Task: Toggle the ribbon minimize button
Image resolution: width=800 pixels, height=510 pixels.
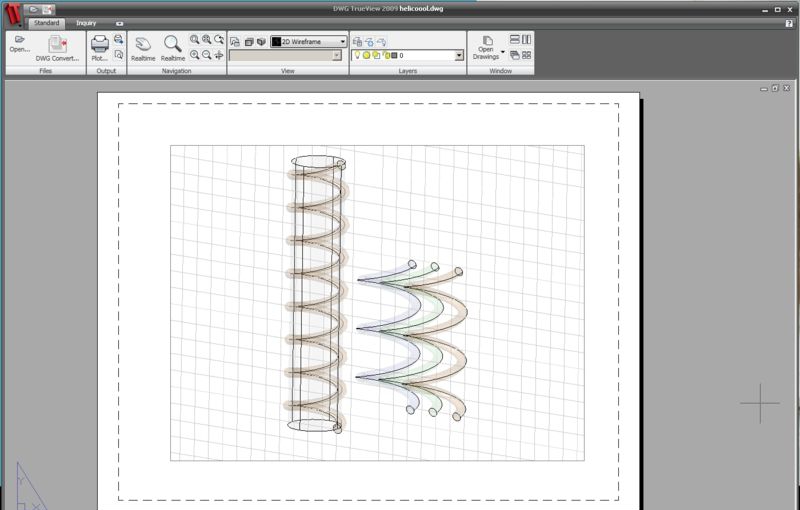Action: pos(120,22)
